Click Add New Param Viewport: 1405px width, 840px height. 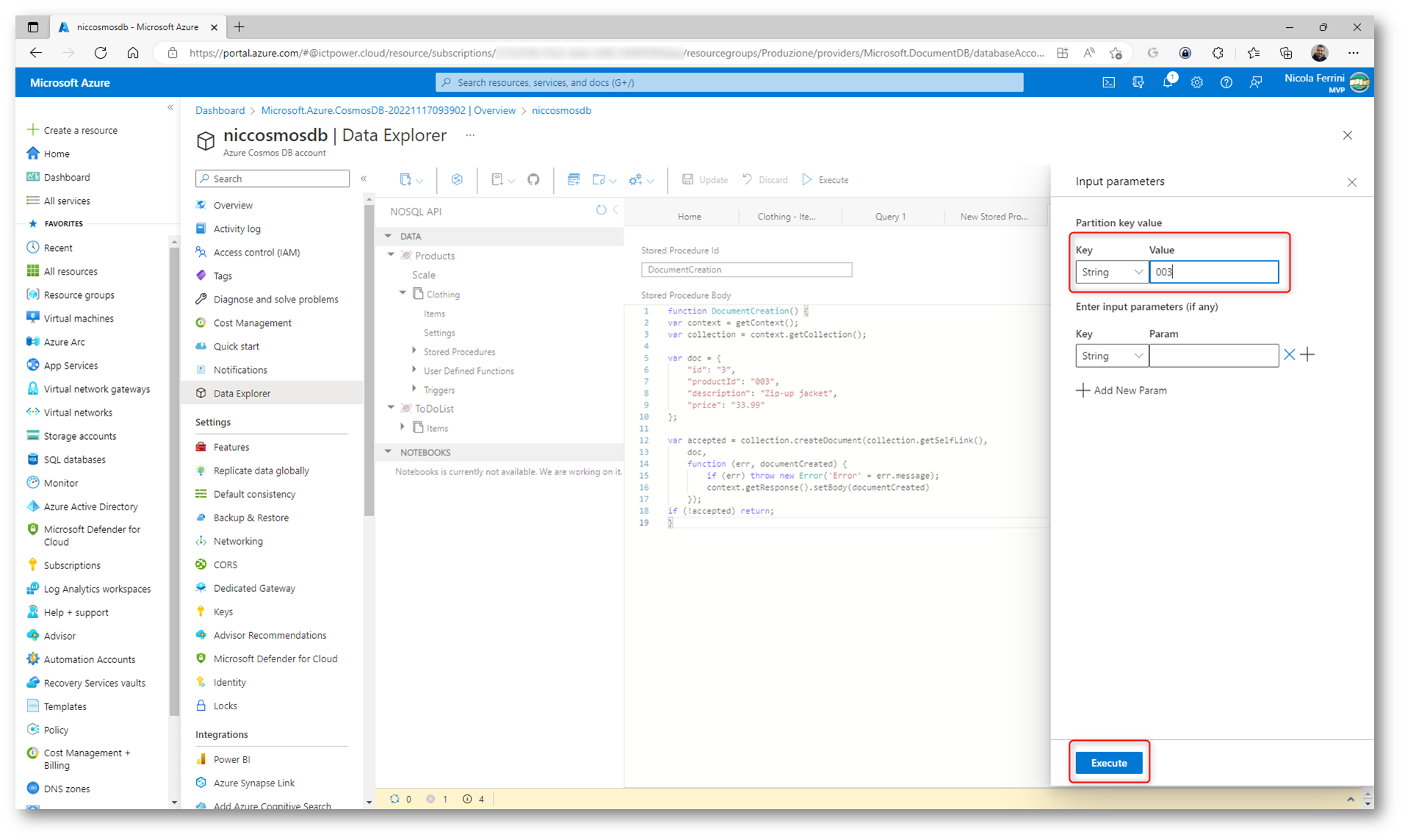1122,391
